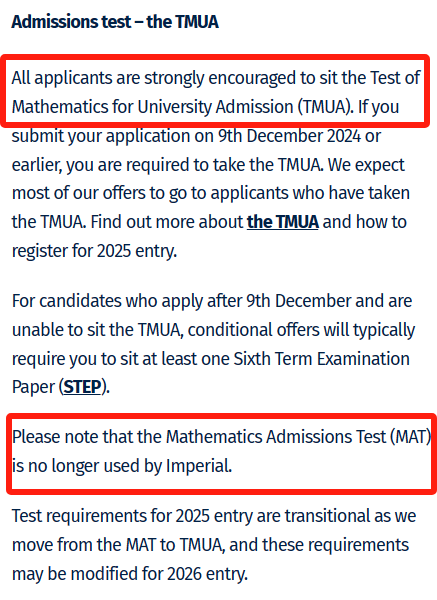Click the paragraph starting 'For candidates who apply'
Viewport: 437px width, 600px height.
[x=214, y=344]
